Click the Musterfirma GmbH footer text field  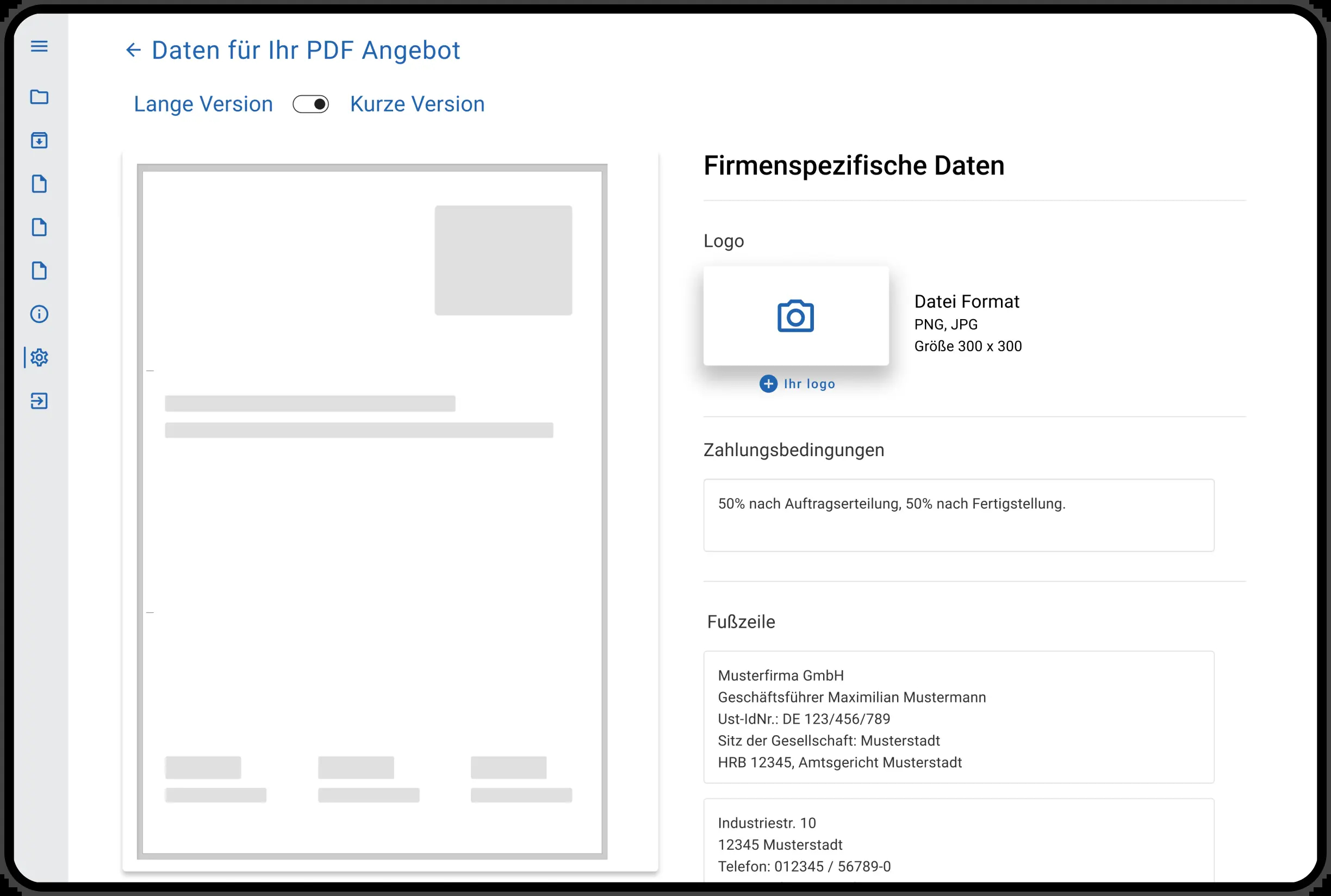(959, 717)
